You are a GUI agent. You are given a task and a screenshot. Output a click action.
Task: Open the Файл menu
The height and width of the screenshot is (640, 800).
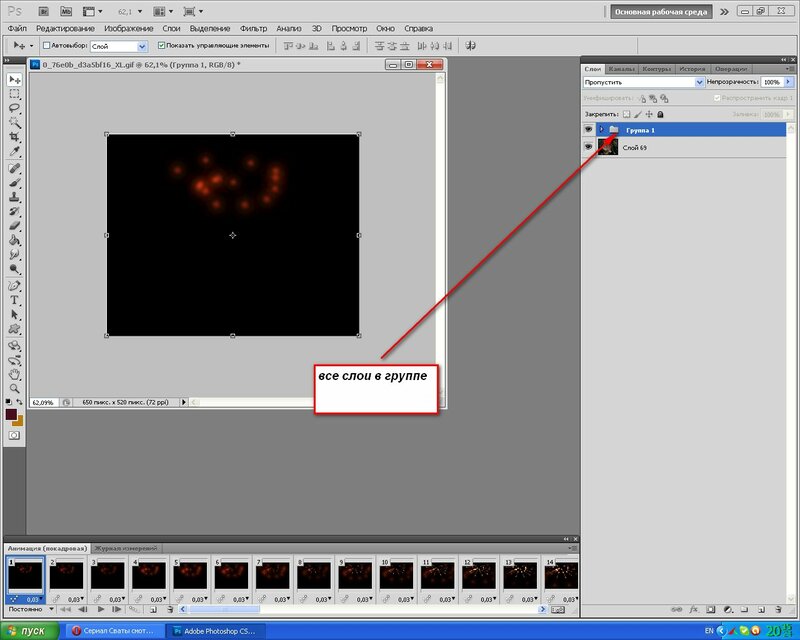click(17, 29)
